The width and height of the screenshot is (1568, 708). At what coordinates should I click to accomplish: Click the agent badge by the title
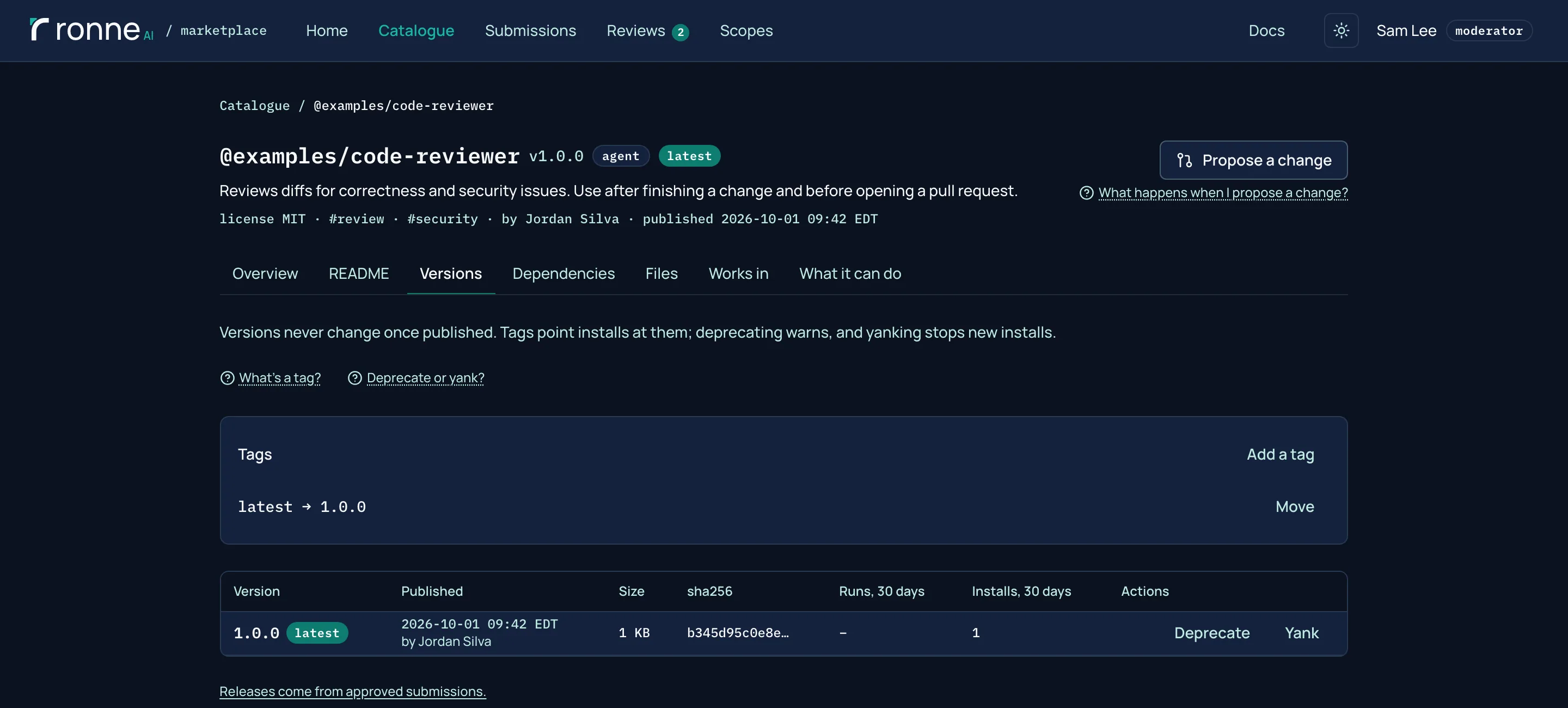[x=621, y=156]
